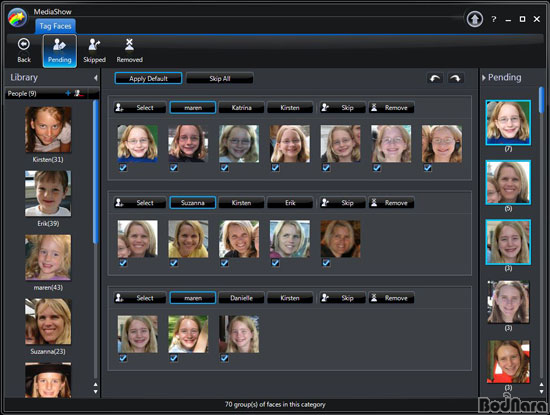Click the Pending panel vertical scrollbar
This screenshot has height=415, width=550.
coord(541,100)
